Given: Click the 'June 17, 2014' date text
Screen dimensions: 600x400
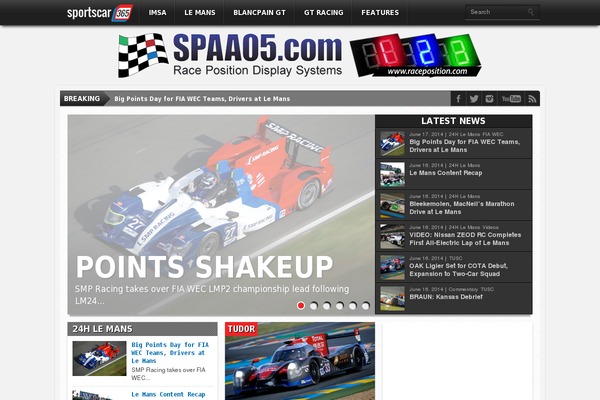Looking at the screenshot, I should (426, 134).
